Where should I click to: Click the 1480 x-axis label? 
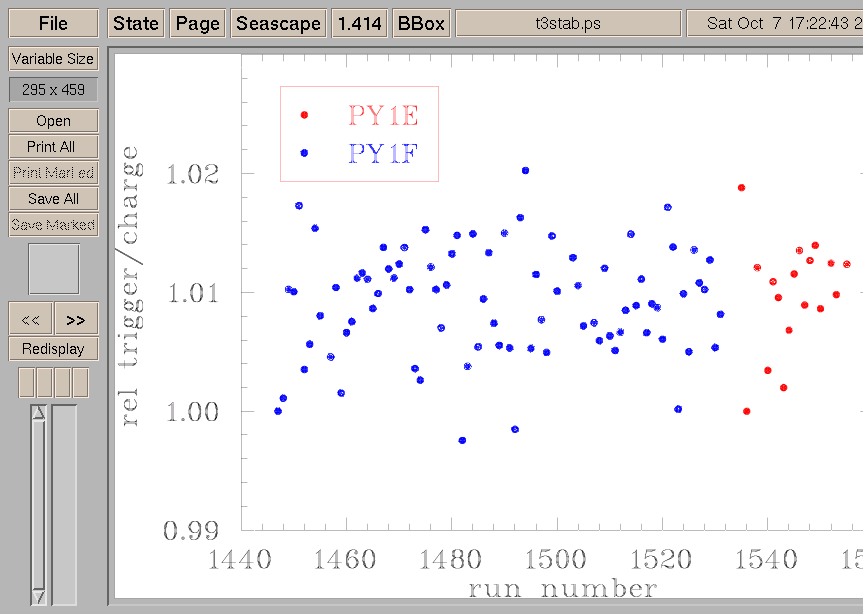pos(450,560)
